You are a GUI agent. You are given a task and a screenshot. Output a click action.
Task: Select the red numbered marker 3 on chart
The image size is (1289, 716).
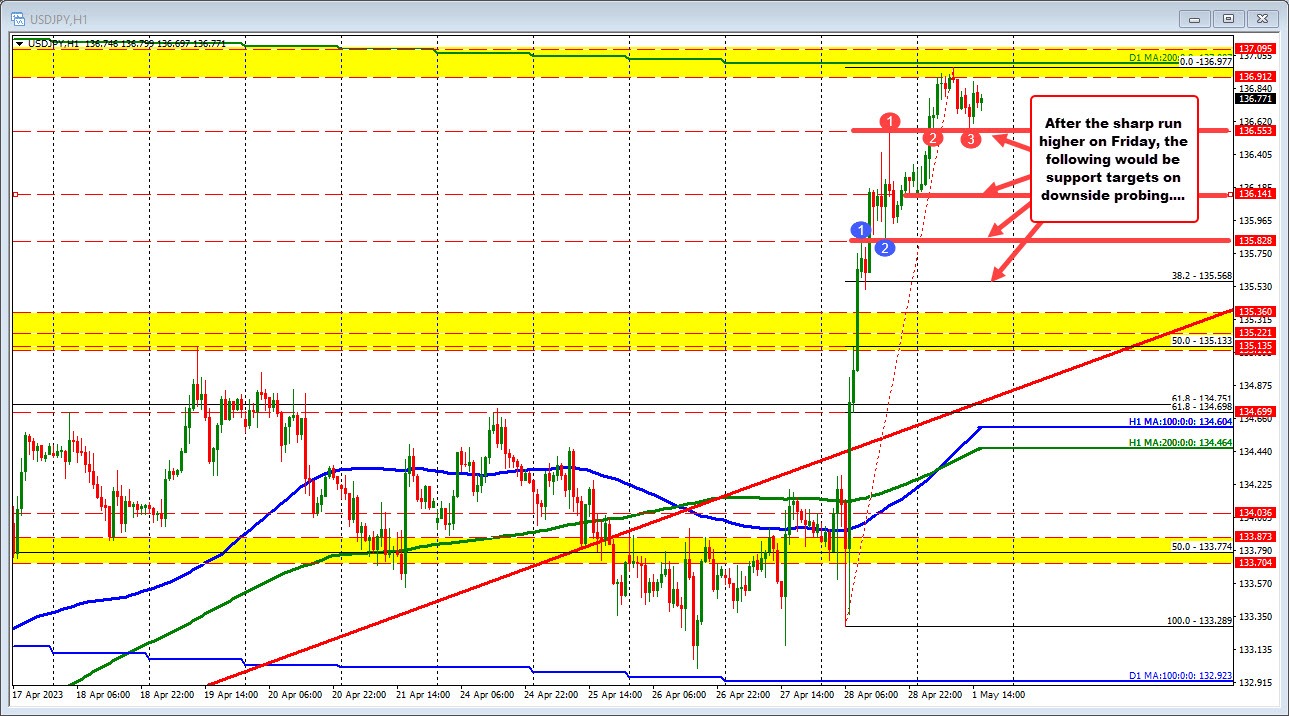coord(970,139)
